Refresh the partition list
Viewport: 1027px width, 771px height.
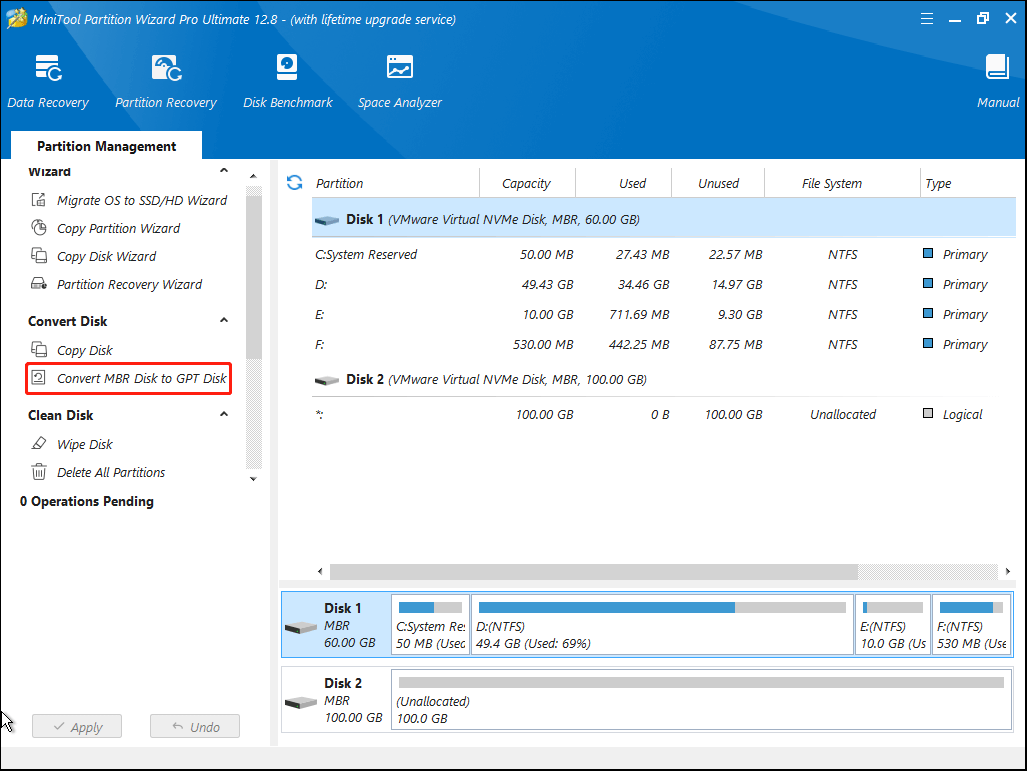point(293,182)
